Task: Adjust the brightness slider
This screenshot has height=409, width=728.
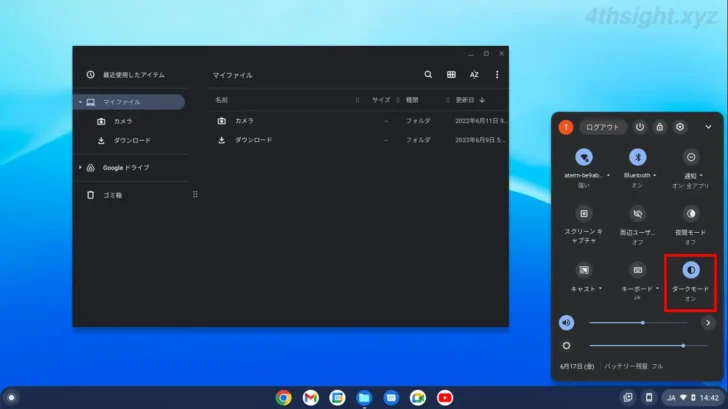Action: tap(649, 346)
